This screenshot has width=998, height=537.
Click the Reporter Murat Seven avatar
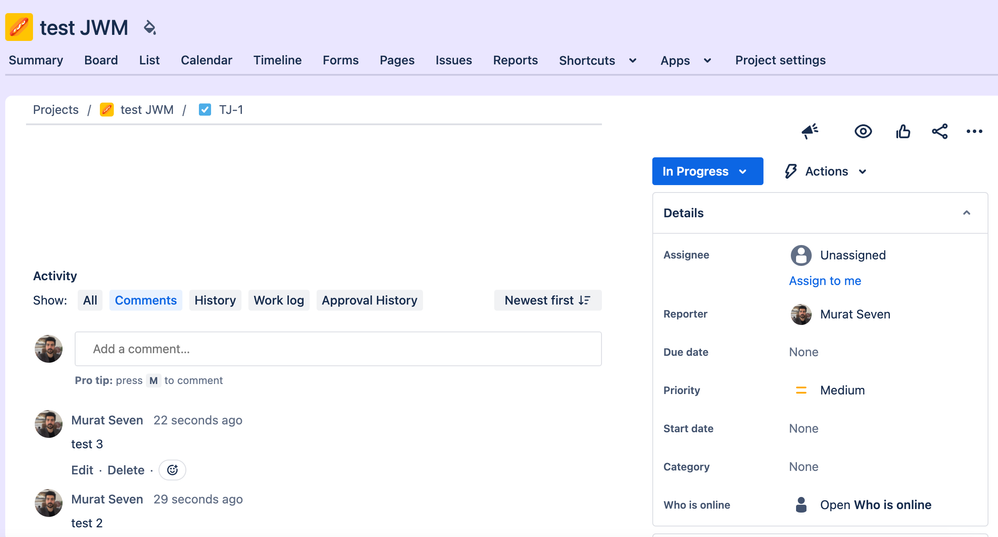[x=801, y=314]
